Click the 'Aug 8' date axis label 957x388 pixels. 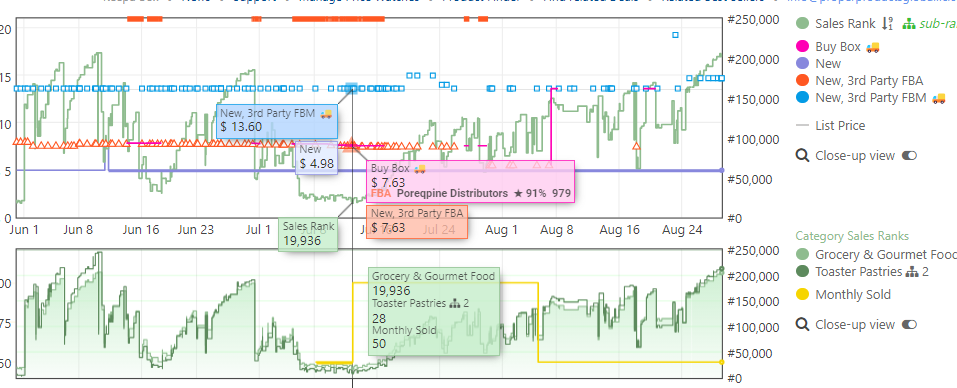coord(557,230)
